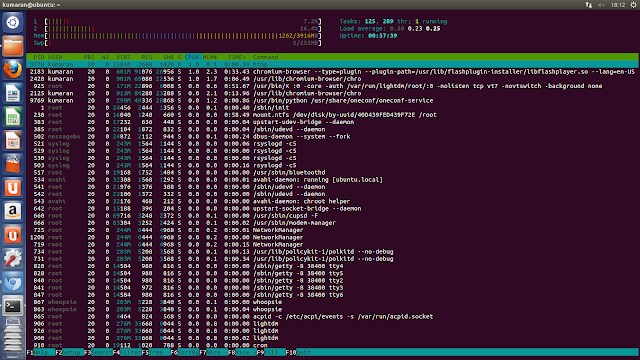
Task: Click F7 Nice - in function bar
Action: point(213,352)
